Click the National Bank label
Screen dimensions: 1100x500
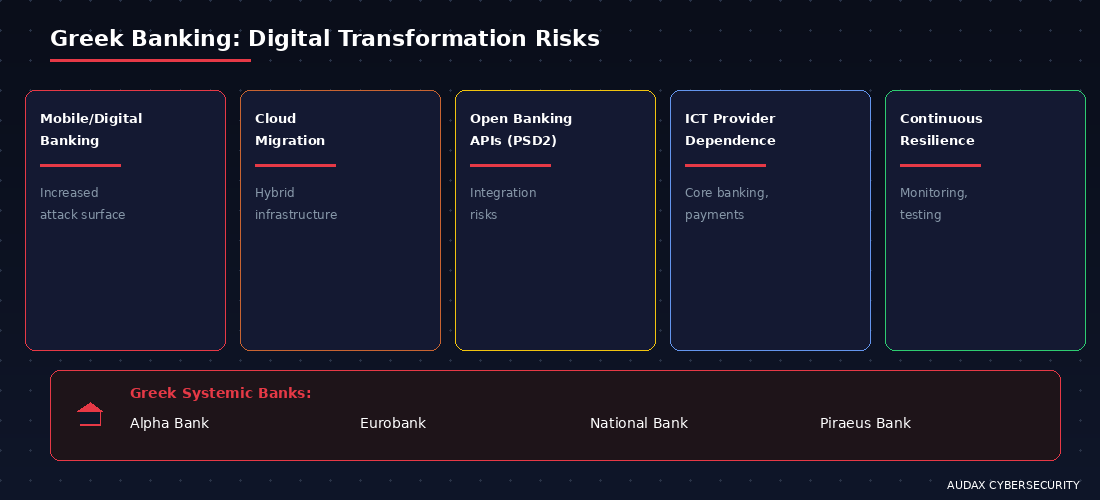tap(639, 424)
